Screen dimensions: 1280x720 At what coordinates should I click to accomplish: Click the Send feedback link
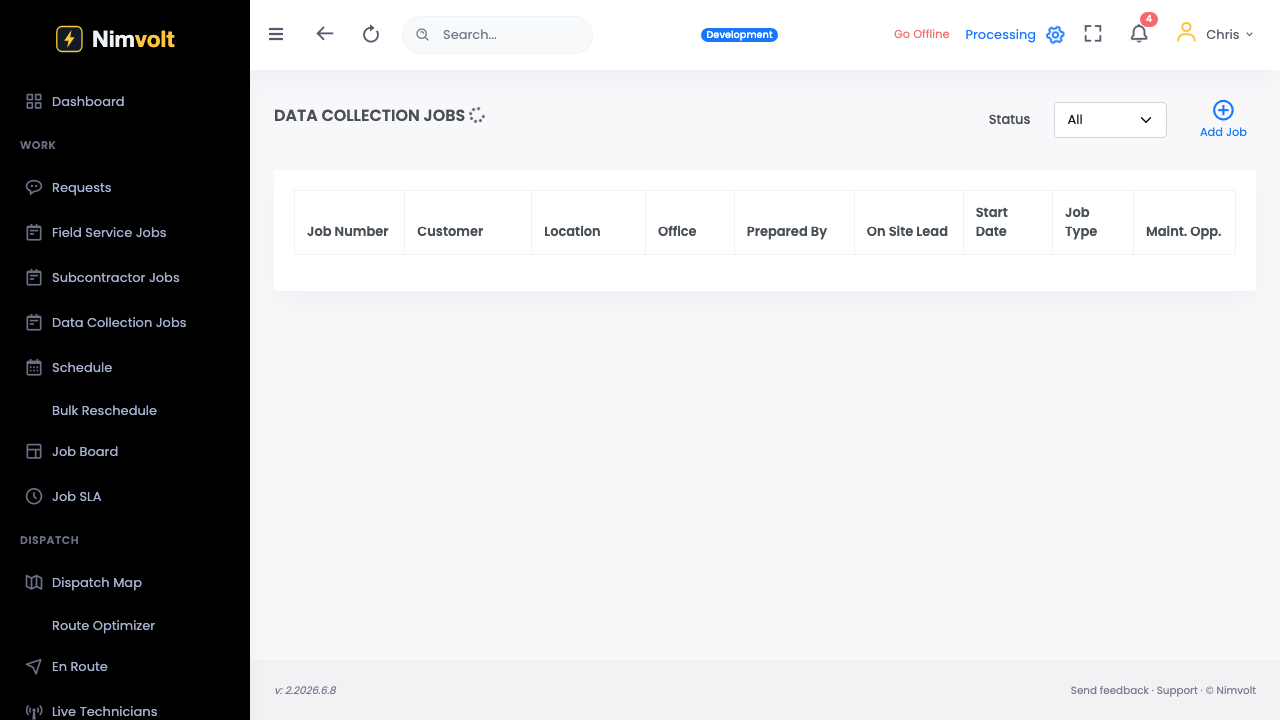1110,690
